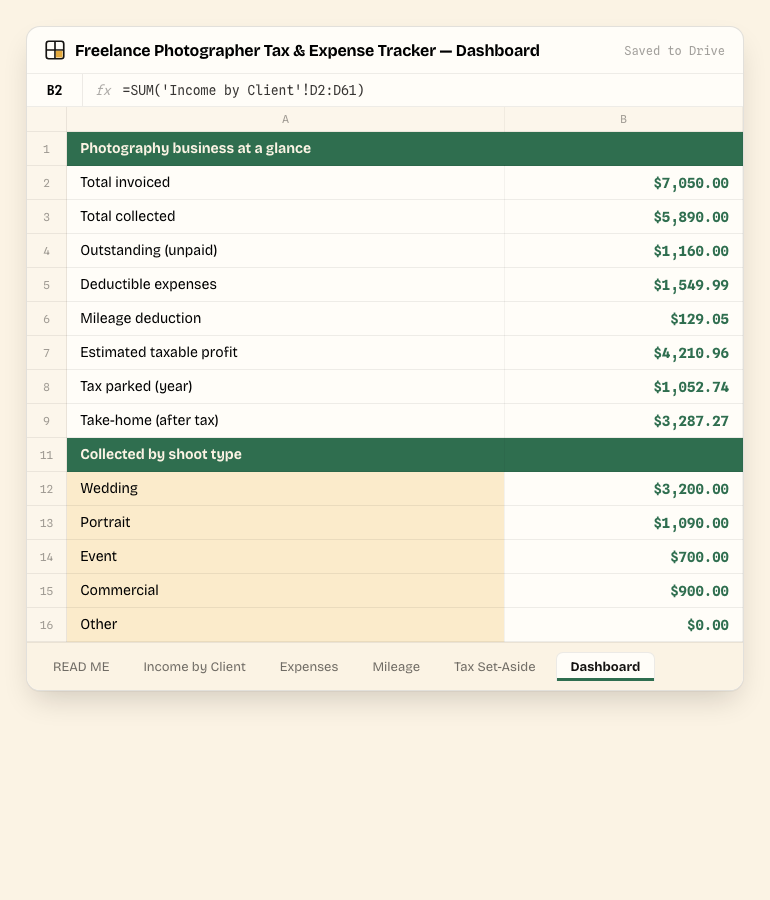Select the $700.00 Event value
Screen dimensions: 770x900
click(x=624, y=557)
